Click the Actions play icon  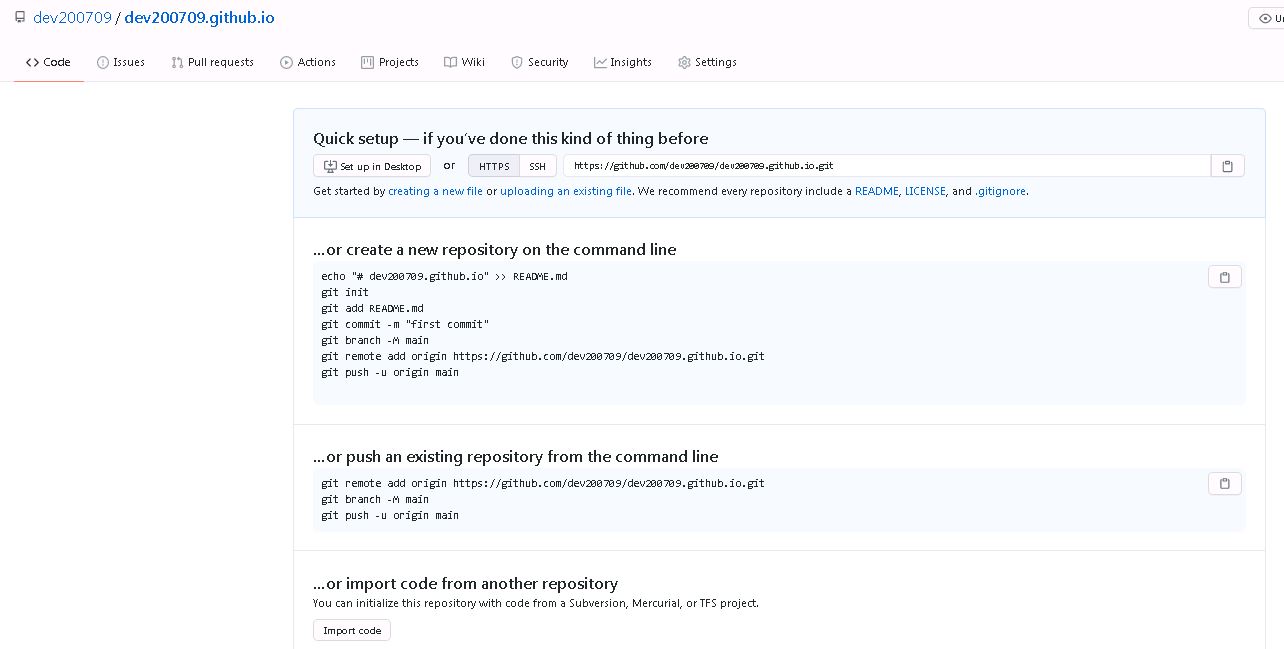click(x=287, y=62)
